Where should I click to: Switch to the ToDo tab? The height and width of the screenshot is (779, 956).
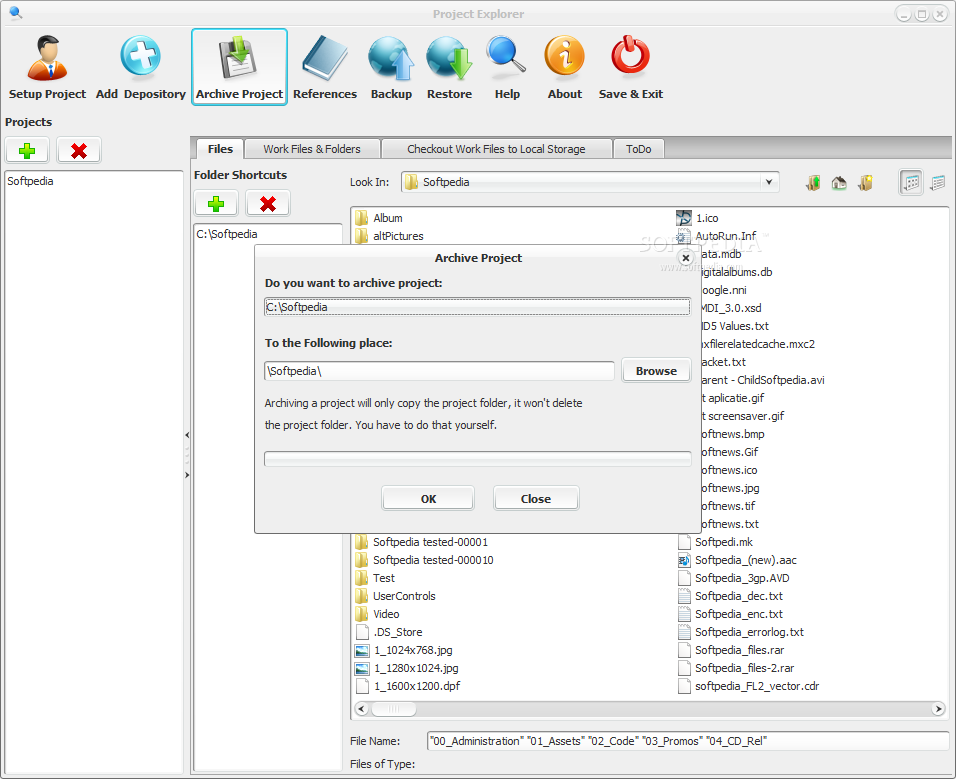638,149
